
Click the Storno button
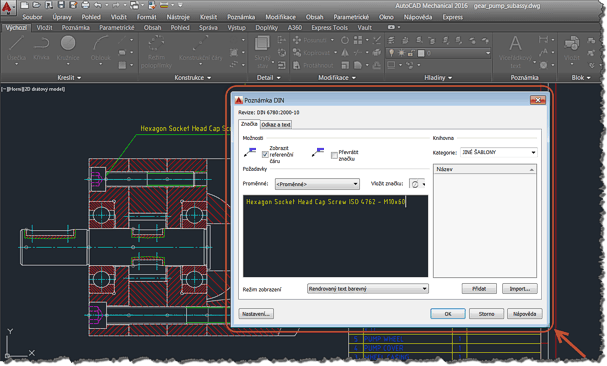point(486,314)
